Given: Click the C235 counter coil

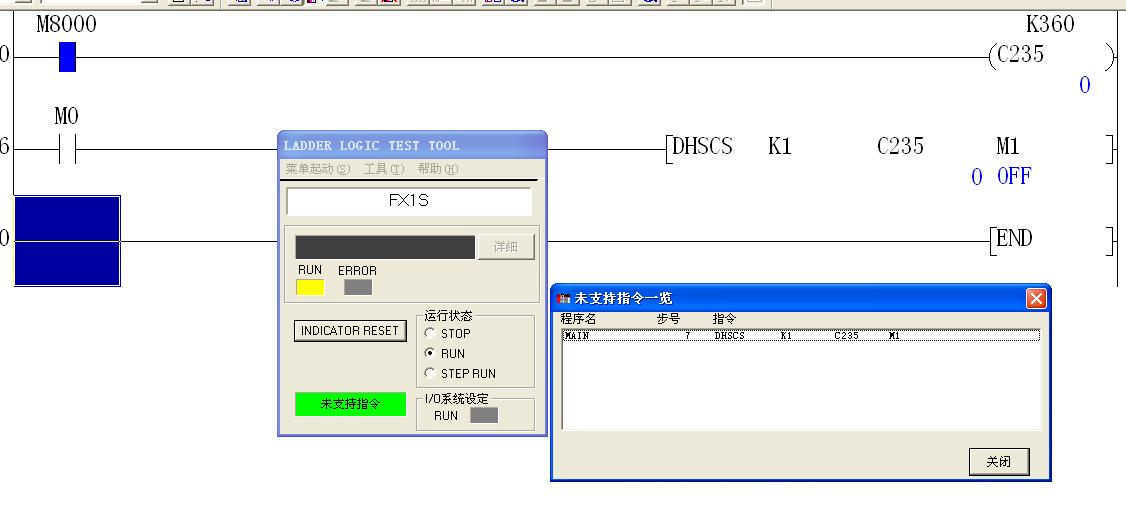Looking at the screenshot, I should click(1020, 56).
